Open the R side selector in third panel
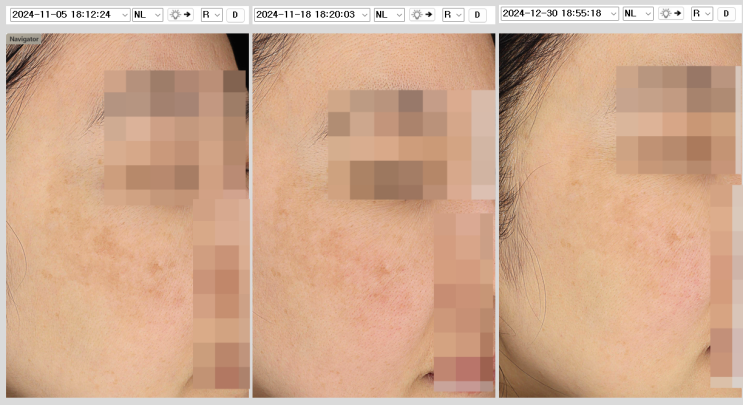This screenshot has width=743, height=405. pyautogui.click(x=702, y=14)
